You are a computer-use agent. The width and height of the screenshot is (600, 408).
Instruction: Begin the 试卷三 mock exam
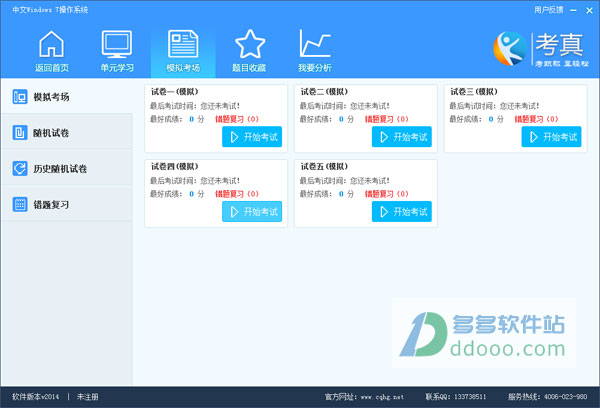(551, 137)
